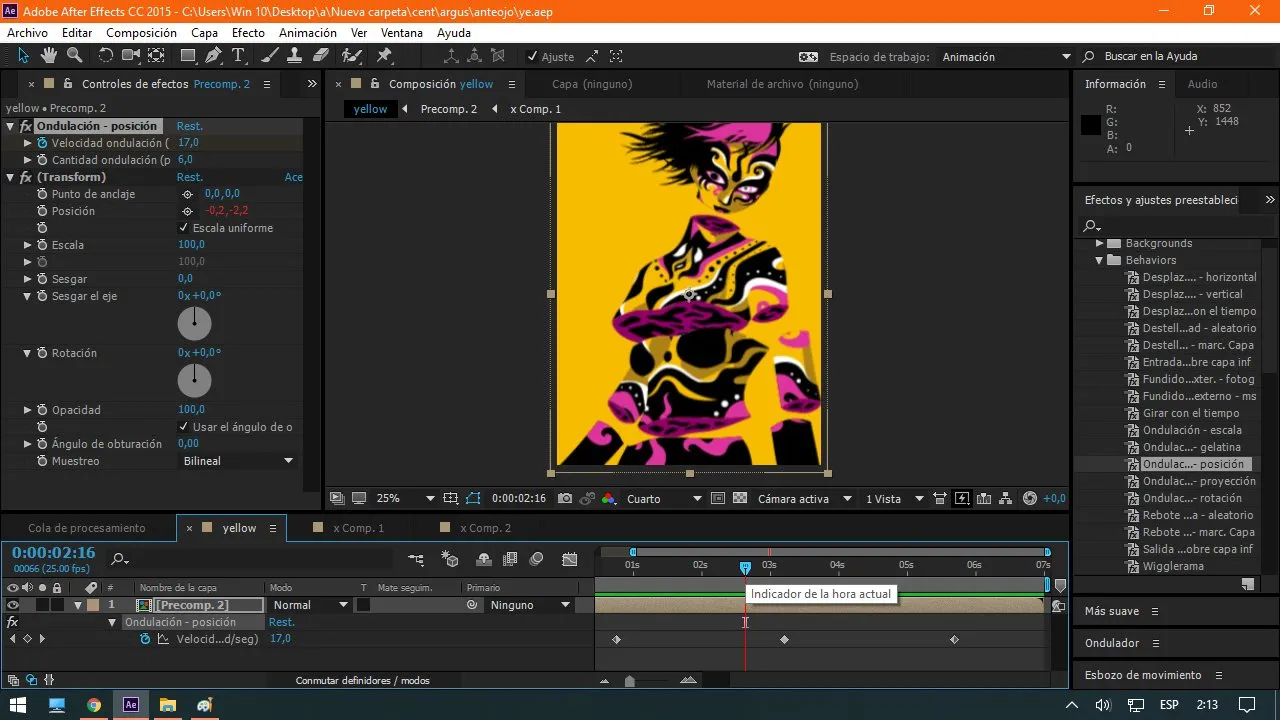Toggle stopwatch for Velocidad ondulación
The image size is (1280, 720).
pyautogui.click(x=42, y=143)
